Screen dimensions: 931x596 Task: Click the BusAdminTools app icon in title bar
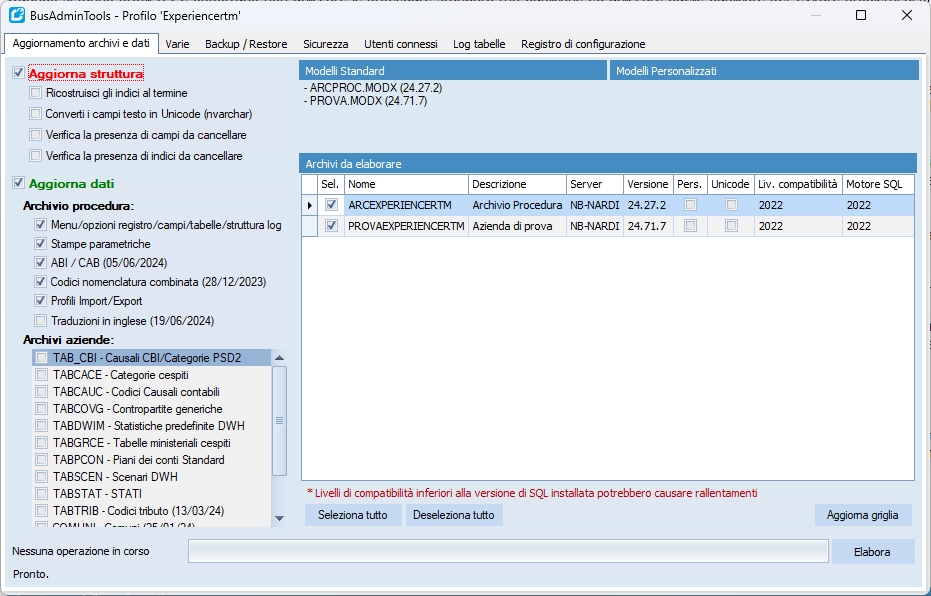coord(16,15)
